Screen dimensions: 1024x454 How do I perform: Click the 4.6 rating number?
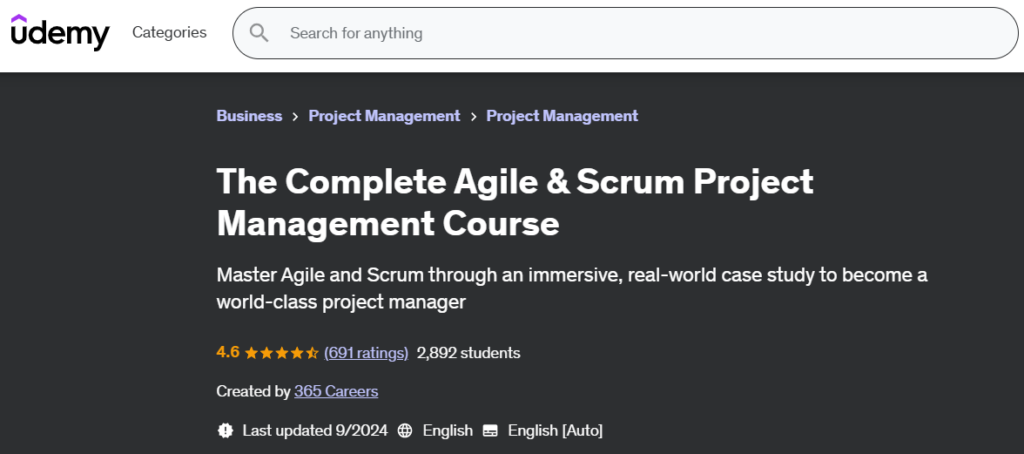pyautogui.click(x=228, y=352)
